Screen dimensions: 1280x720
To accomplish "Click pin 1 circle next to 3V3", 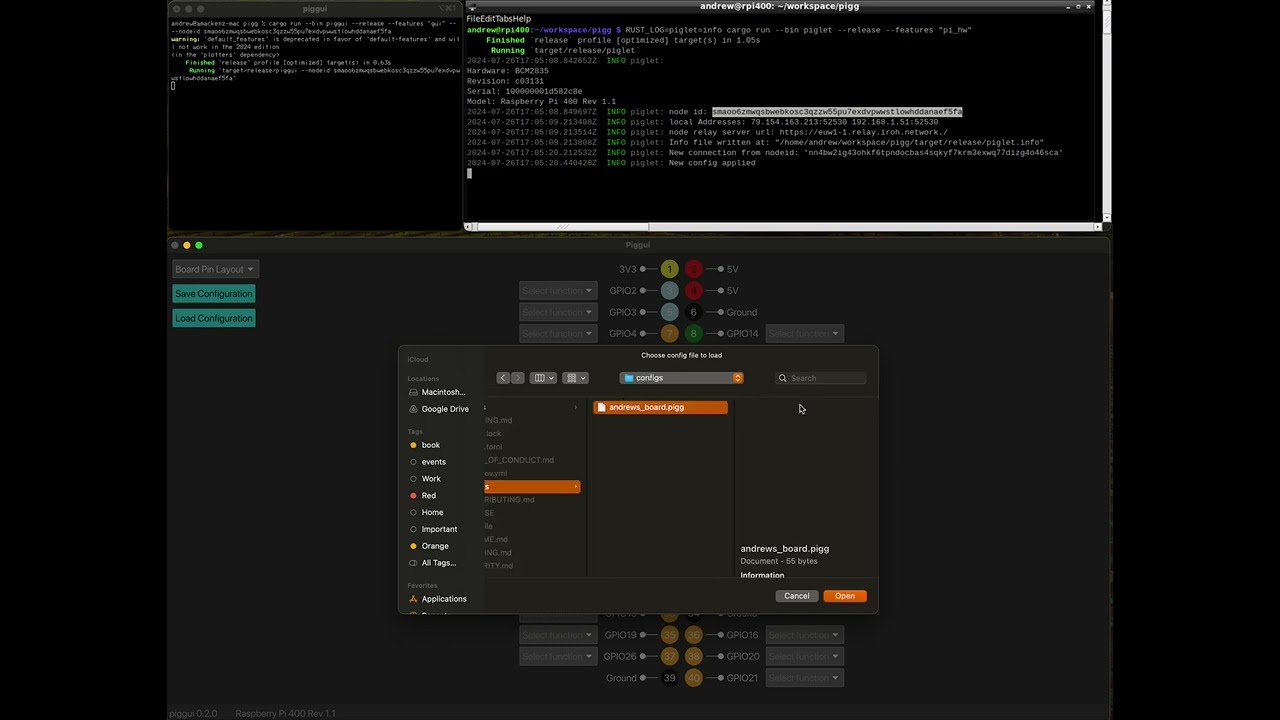I will 670,269.
